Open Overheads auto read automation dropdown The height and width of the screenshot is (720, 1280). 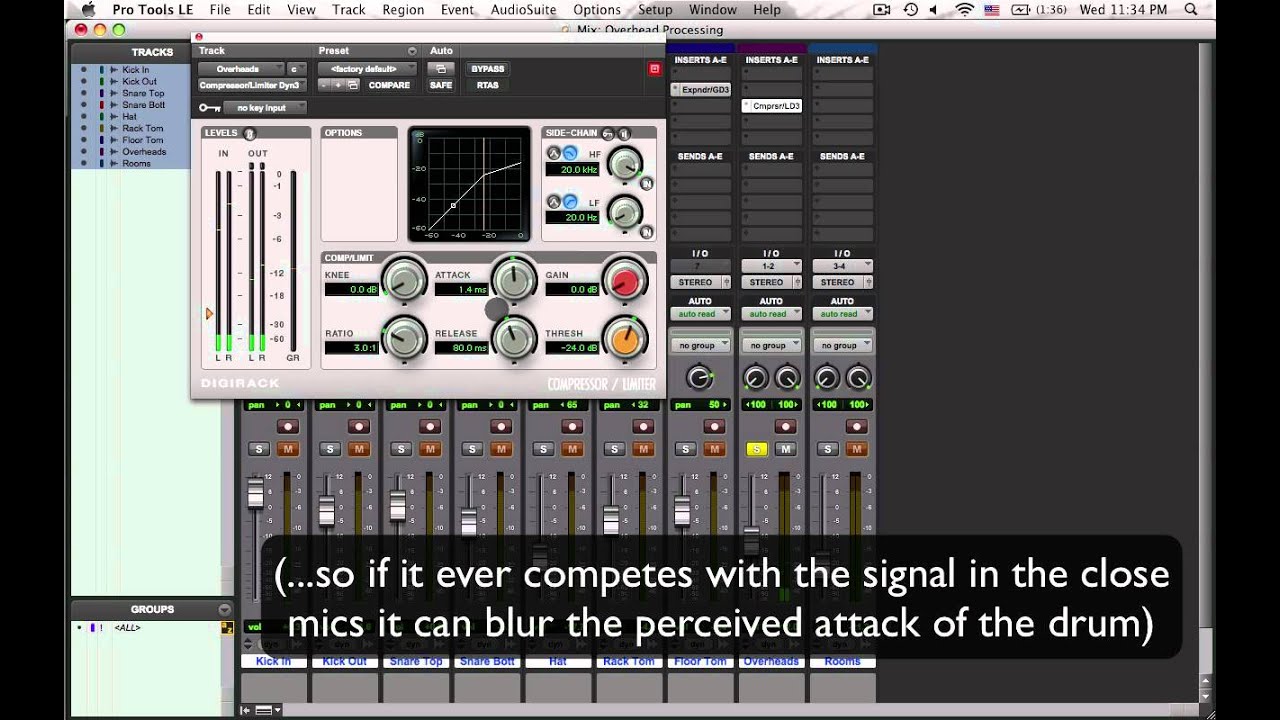click(x=771, y=314)
